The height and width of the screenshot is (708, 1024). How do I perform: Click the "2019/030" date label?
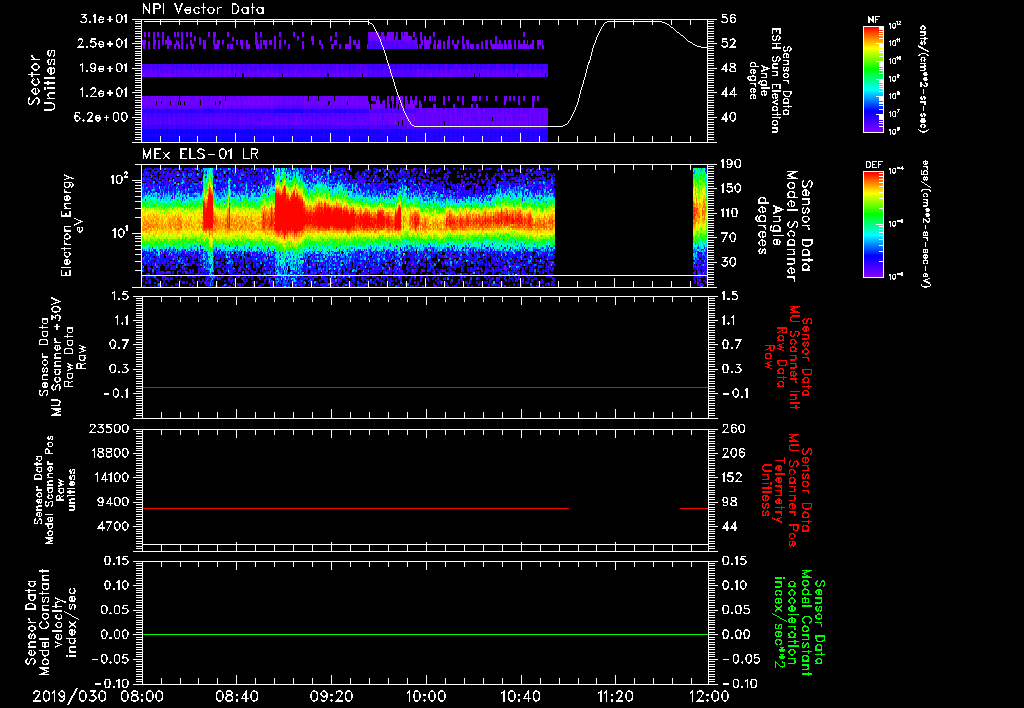70,696
